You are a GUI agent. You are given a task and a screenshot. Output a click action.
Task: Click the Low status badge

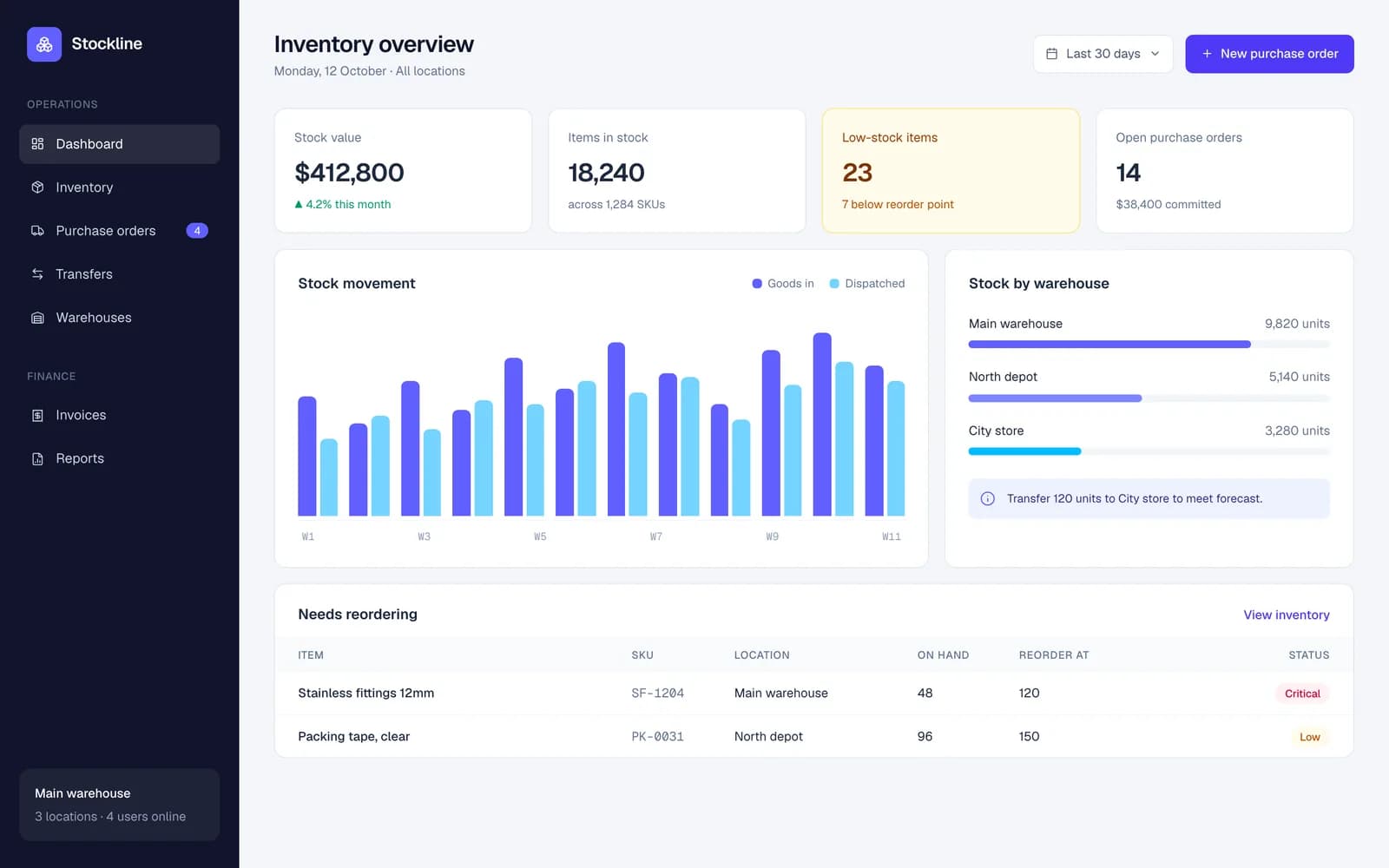coord(1309,737)
